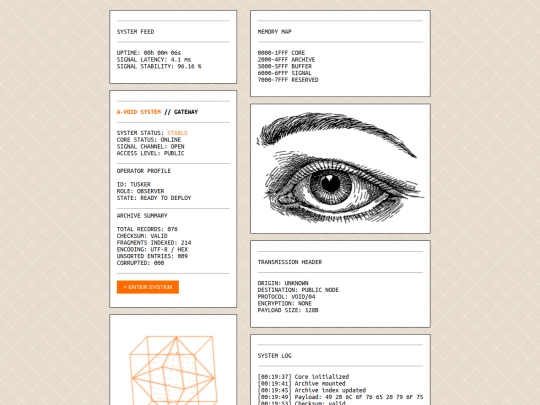Click the ENTER SYSTEM button
The width and height of the screenshot is (540, 405).
(x=148, y=287)
